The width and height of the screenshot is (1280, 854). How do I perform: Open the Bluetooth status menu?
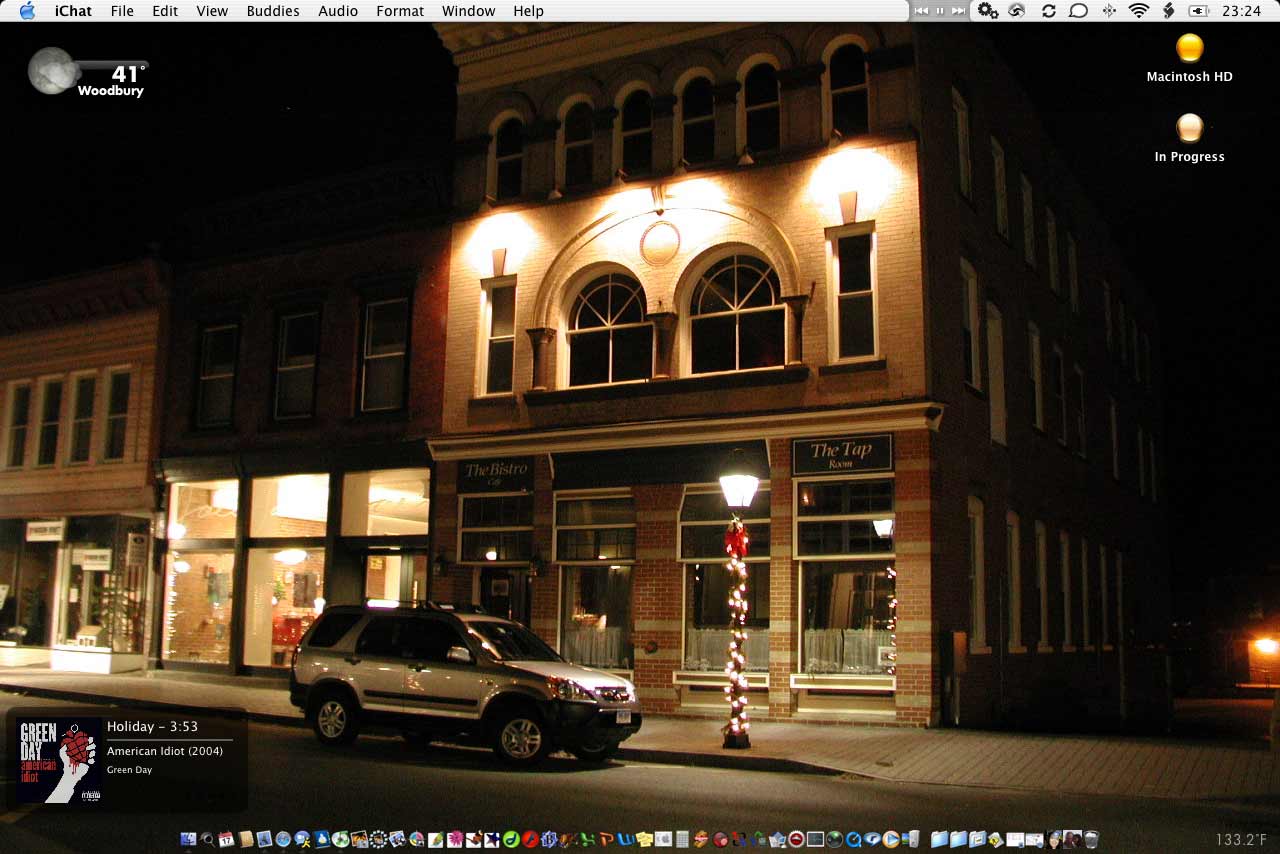point(1109,11)
